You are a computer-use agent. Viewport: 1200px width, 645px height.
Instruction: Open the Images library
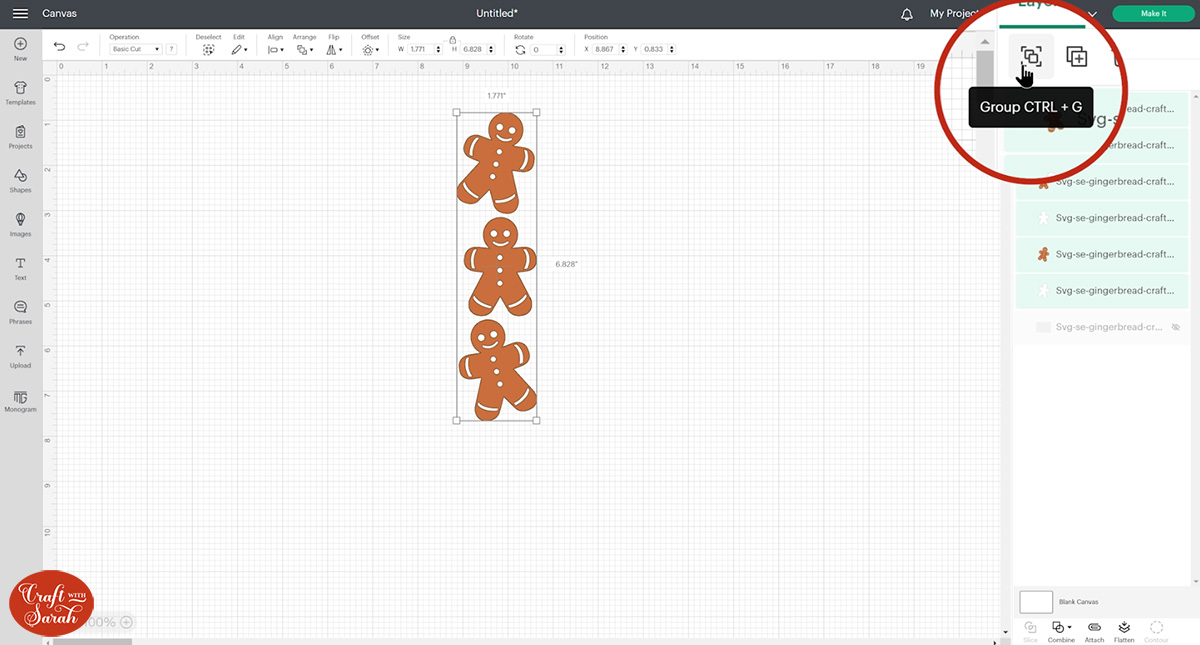(x=20, y=224)
